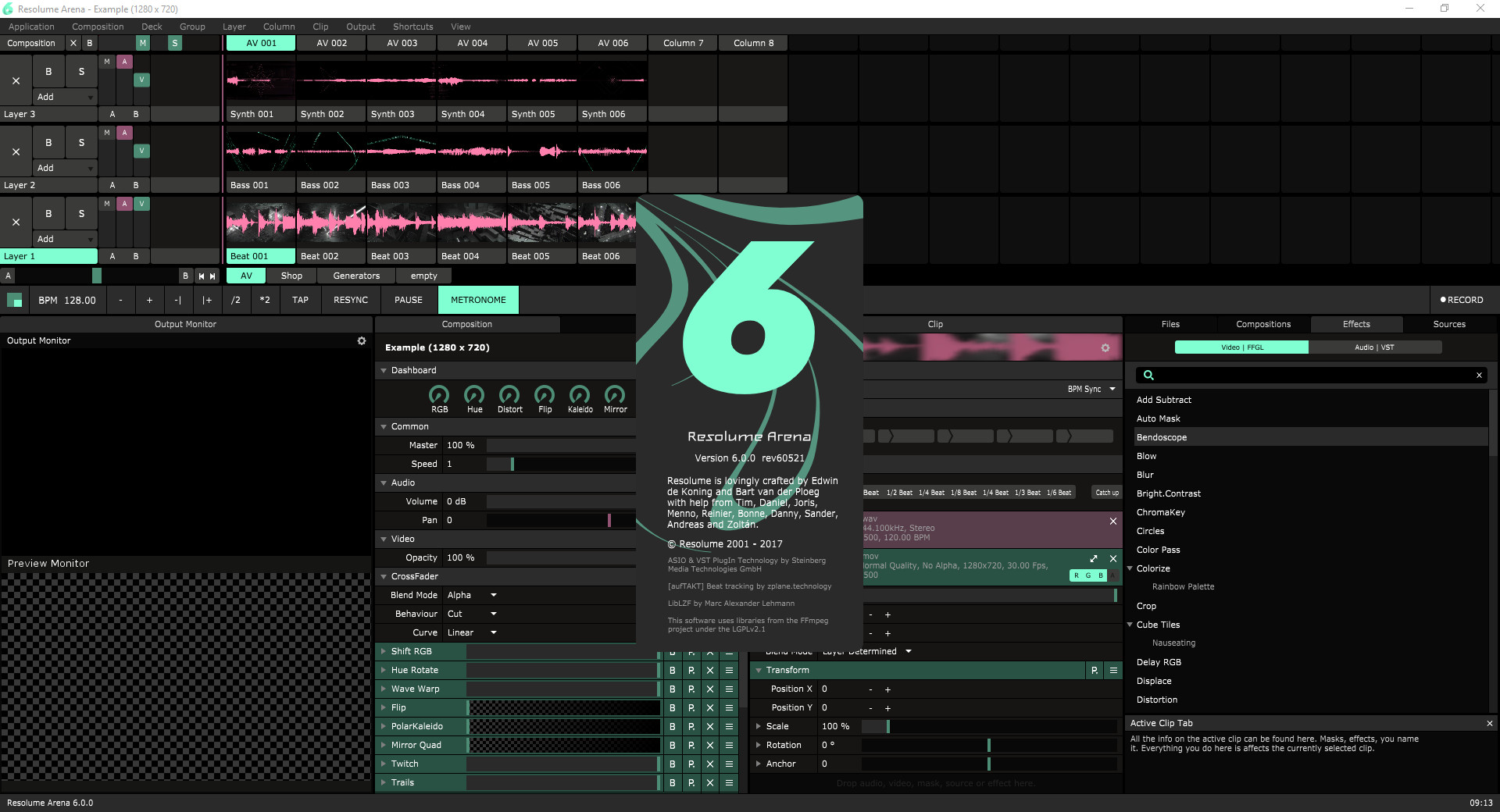Adjust the Rotation slider
This screenshot has height=812, width=1500.
(x=989, y=745)
